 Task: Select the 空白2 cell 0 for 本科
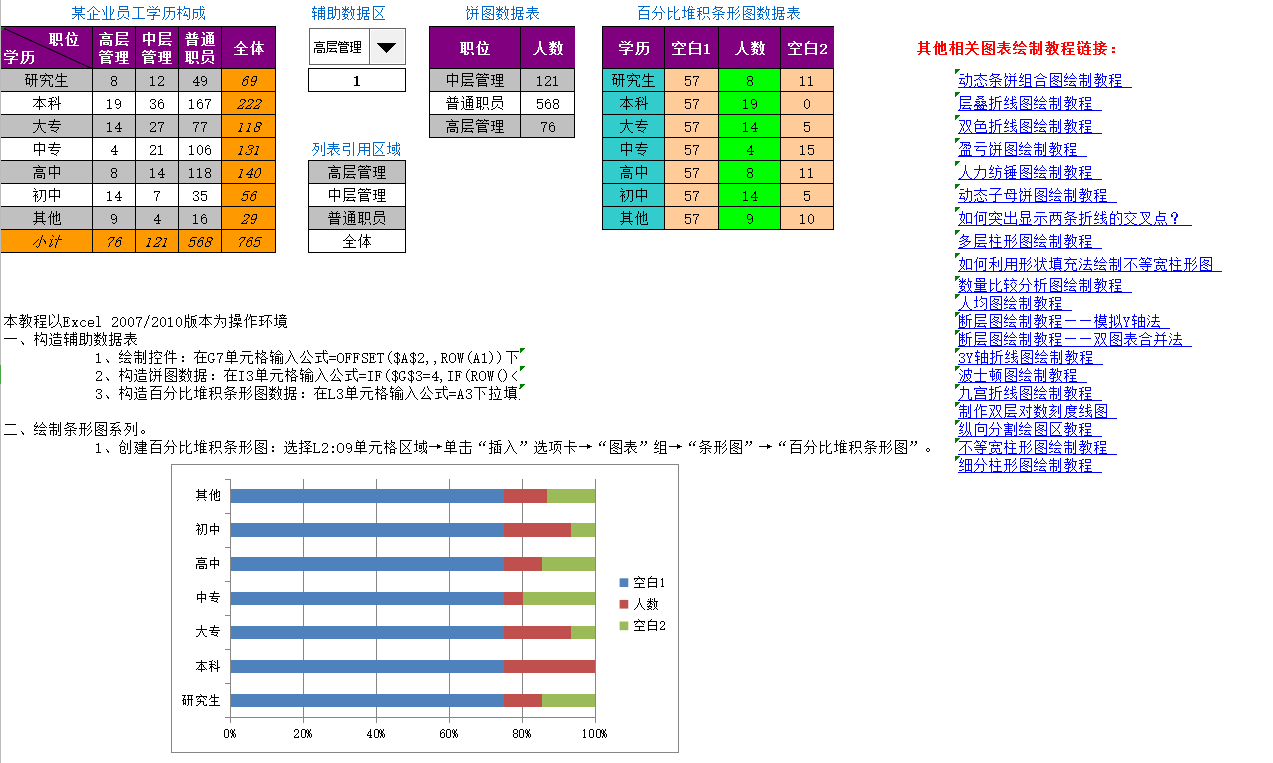click(x=807, y=103)
